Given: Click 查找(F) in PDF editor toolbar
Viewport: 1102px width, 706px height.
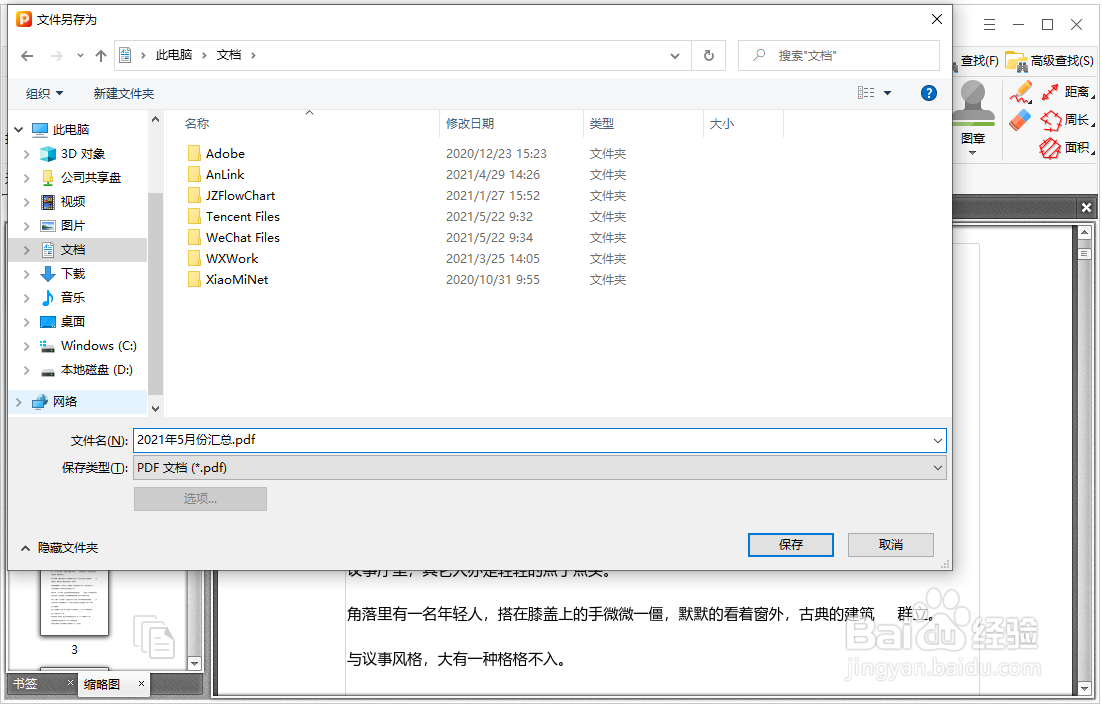Looking at the screenshot, I should tap(978, 61).
